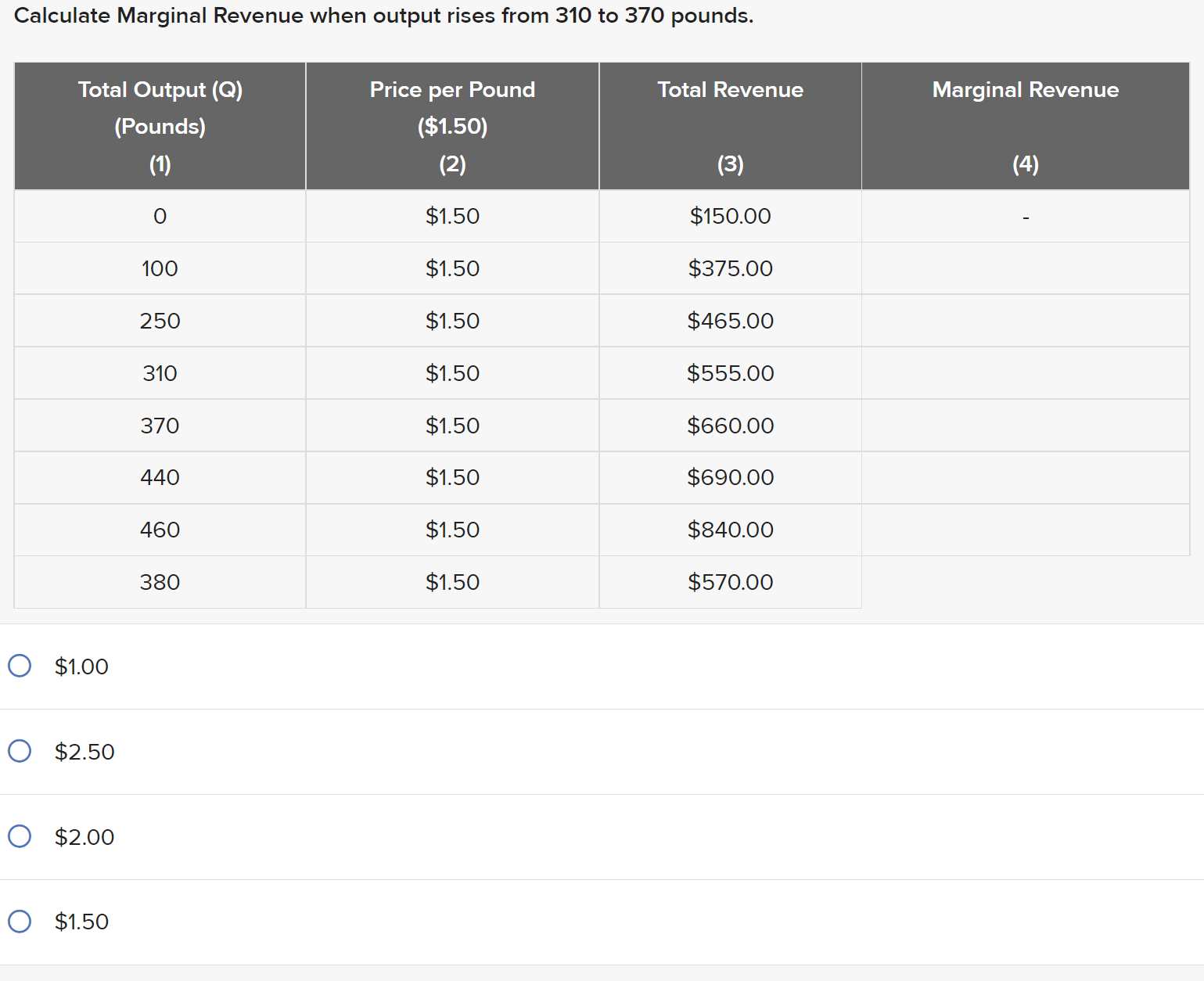This screenshot has height=981, width=1204.
Task: Click the output value 440 in the table
Action: coord(160,477)
